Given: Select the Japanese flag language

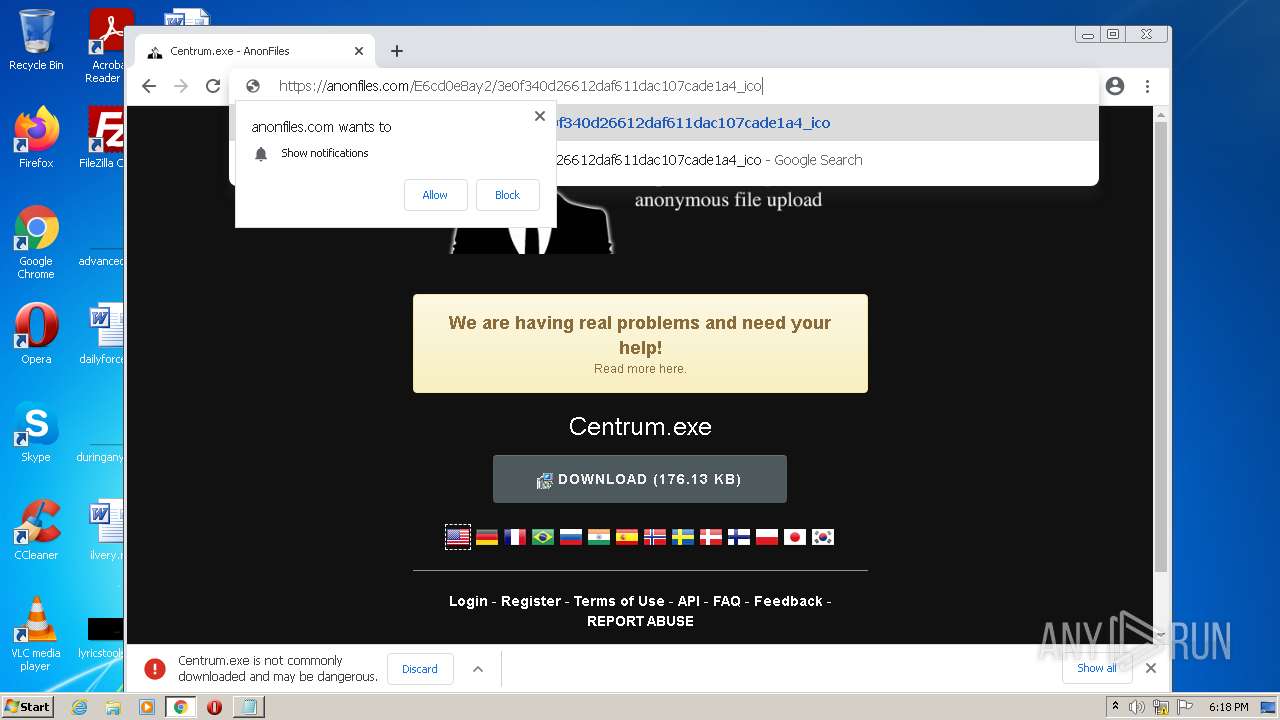Looking at the screenshot, I should tap(795, 537).
